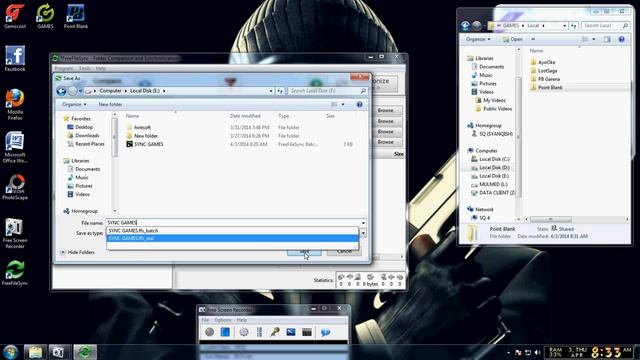
Task: Click the blue stop button in Free Screen Recorder
Action: tap(225, 332)
